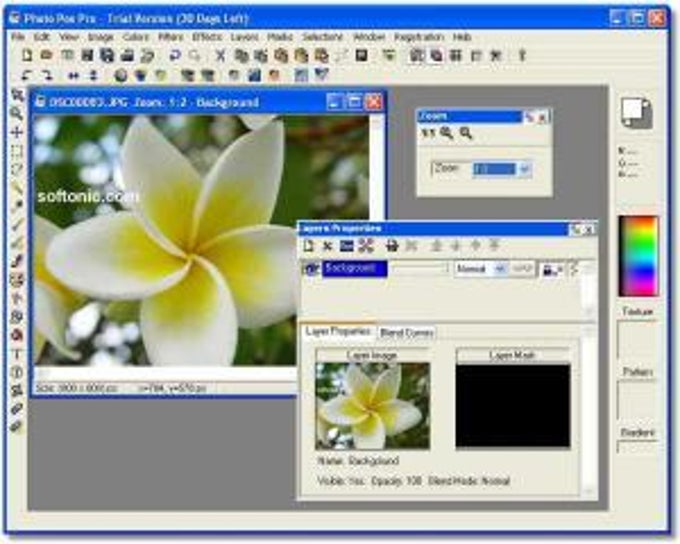Close the Layers Properties panel

coord(589,229)
